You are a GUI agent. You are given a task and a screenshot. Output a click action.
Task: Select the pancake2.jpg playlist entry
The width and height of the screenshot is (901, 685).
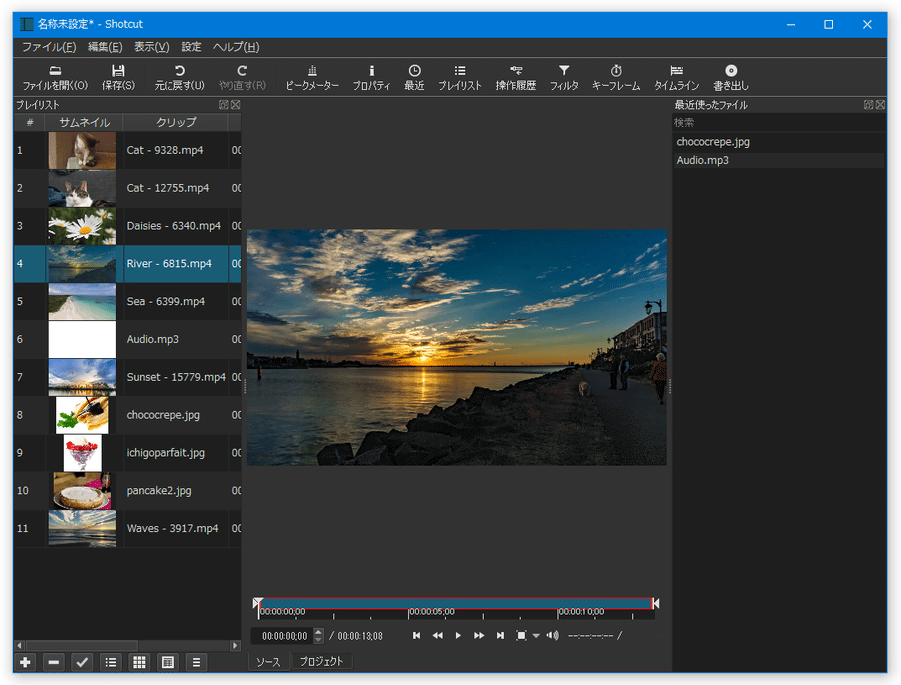pos(128,491)
